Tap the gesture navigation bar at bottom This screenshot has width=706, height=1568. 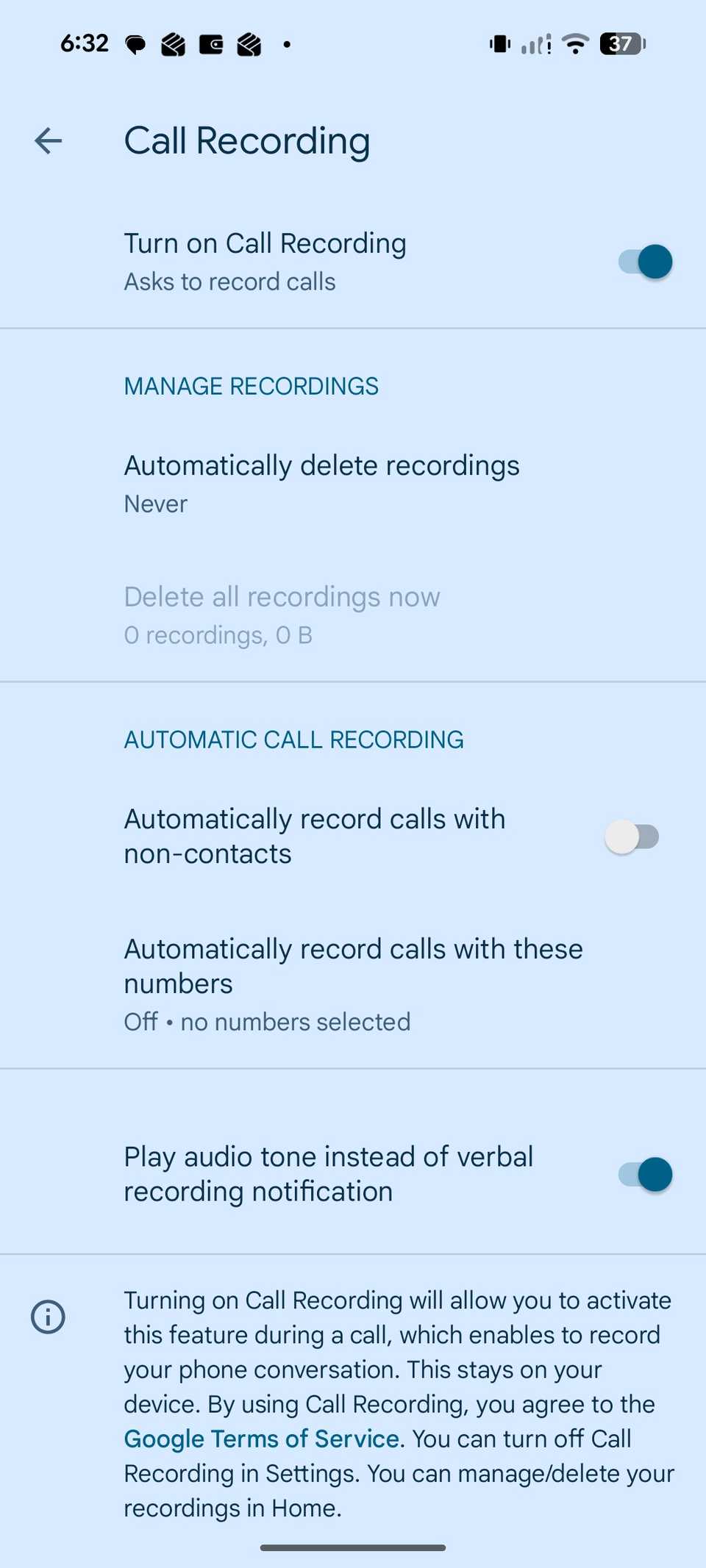pyautogui.click(x=353, y=1547)
